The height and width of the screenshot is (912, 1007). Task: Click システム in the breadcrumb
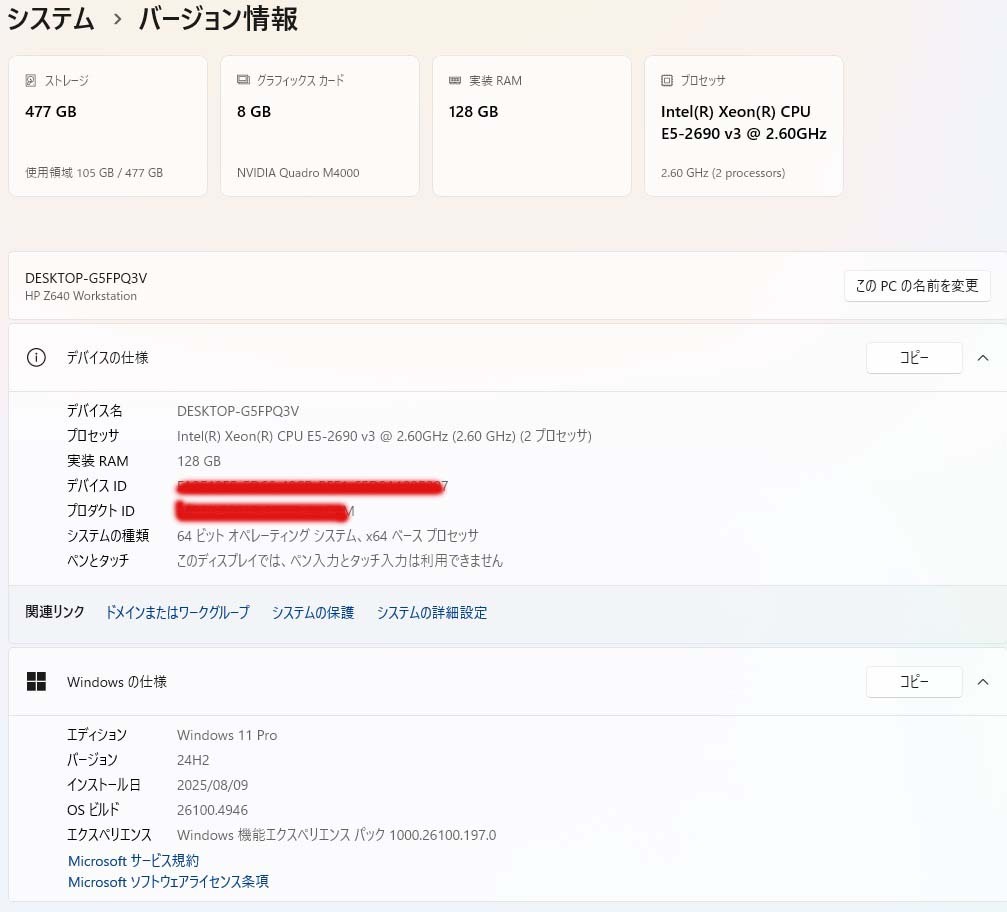click(x=50, y=18)
